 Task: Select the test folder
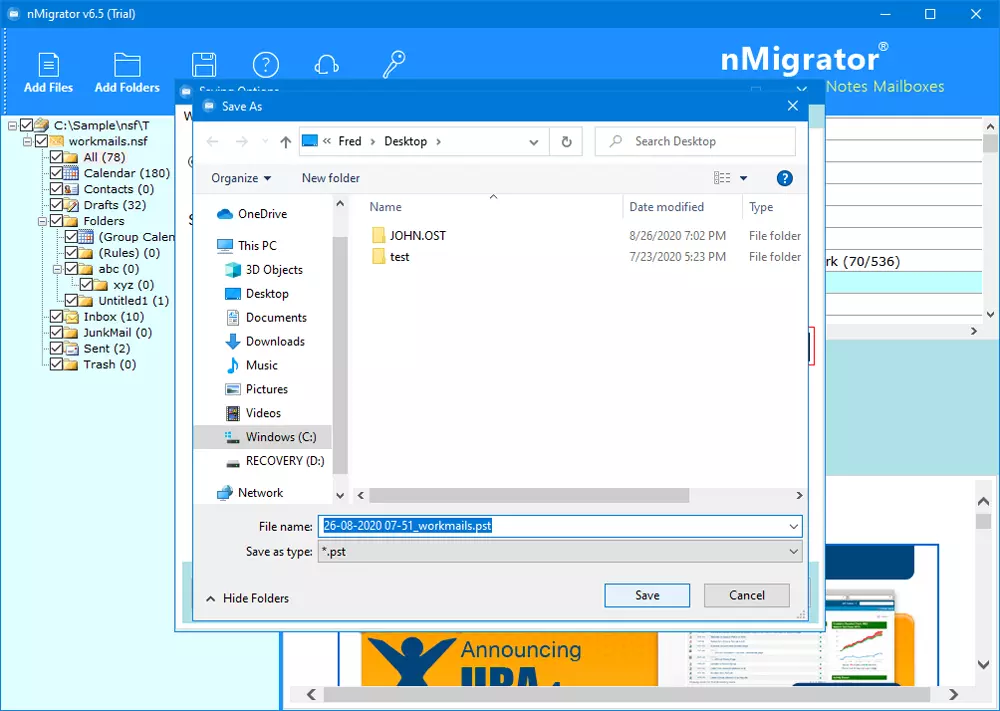(x=391, y=256)
